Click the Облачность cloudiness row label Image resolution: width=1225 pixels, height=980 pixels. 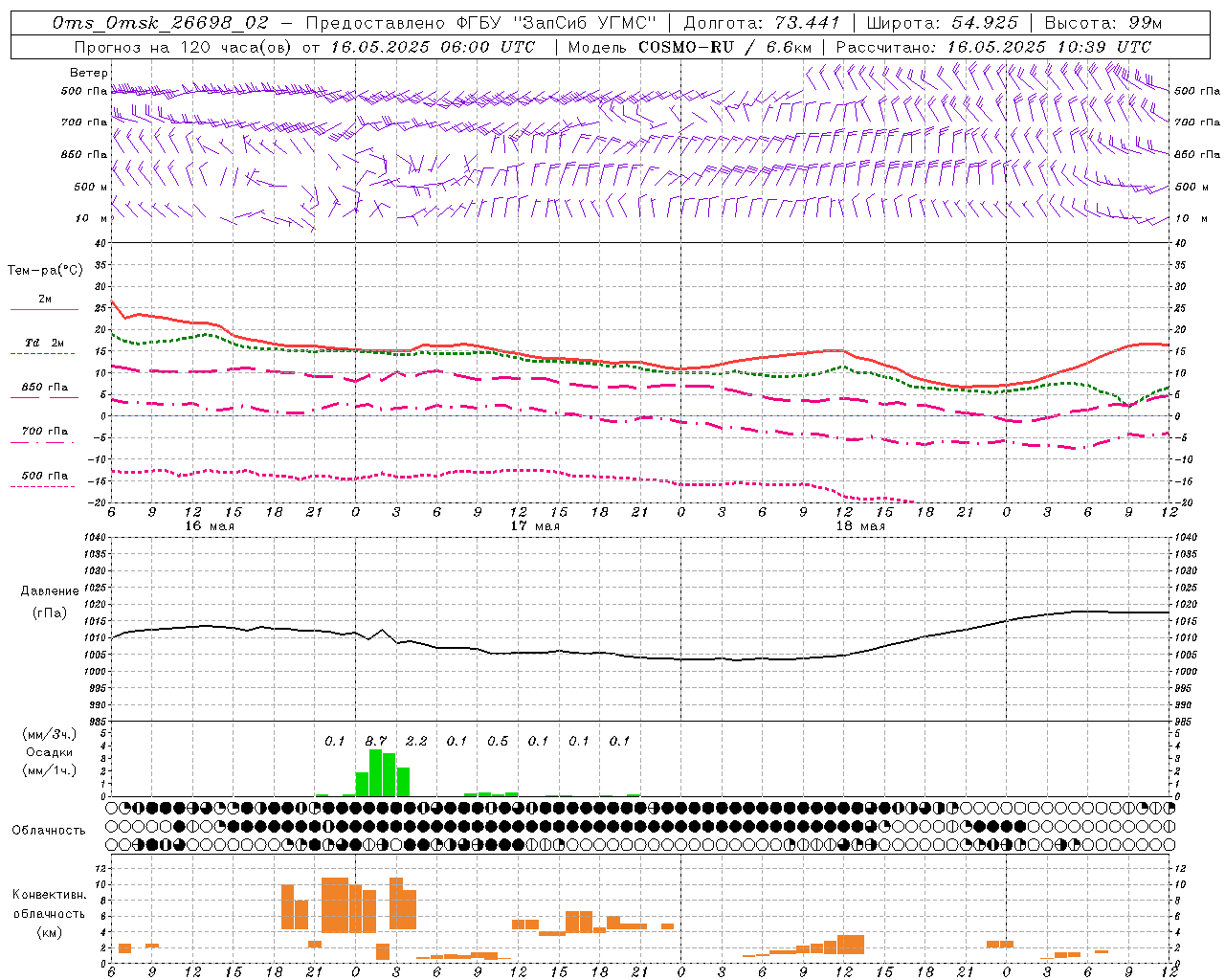49,831
